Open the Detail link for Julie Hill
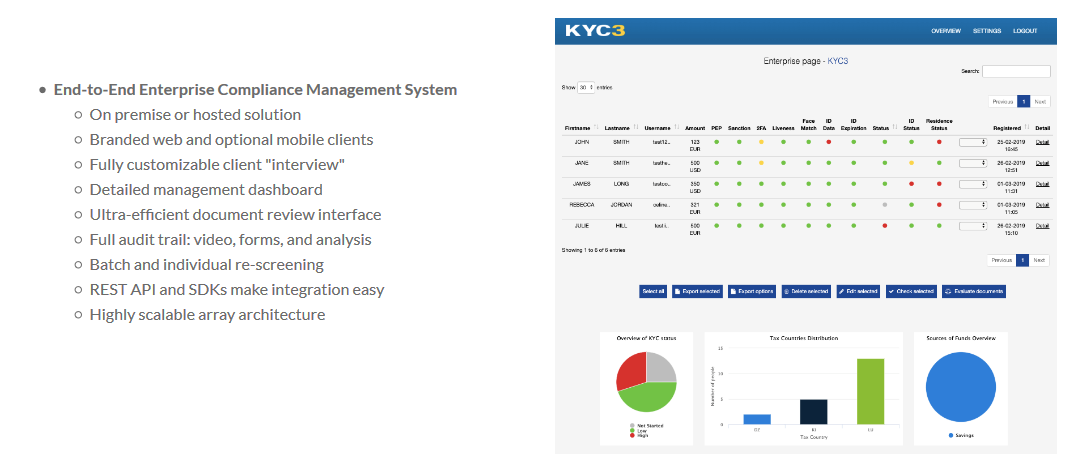Viewport: 1074px width, 471px height. pyautogui.click(x=1042, y=225)
